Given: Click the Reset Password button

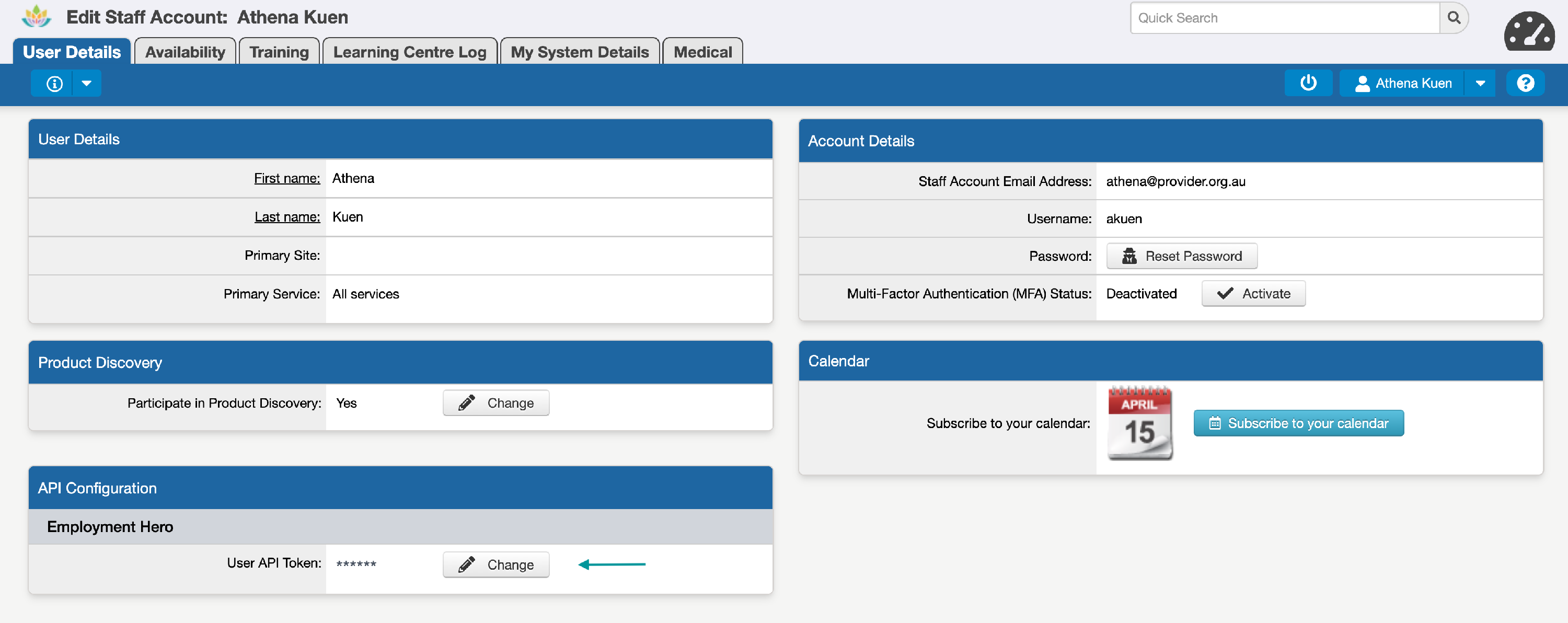Looking at the screenshot, I should click(1181, 256).
